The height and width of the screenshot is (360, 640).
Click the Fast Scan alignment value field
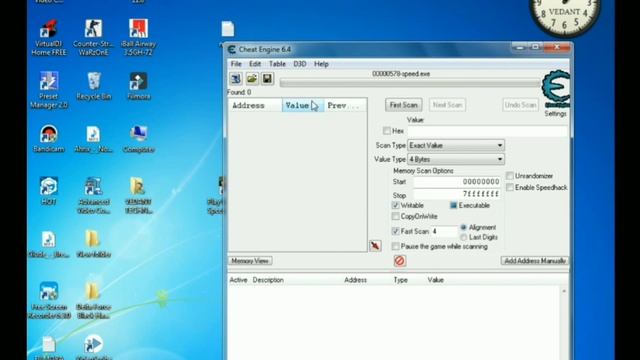click(x=444, y=231)
